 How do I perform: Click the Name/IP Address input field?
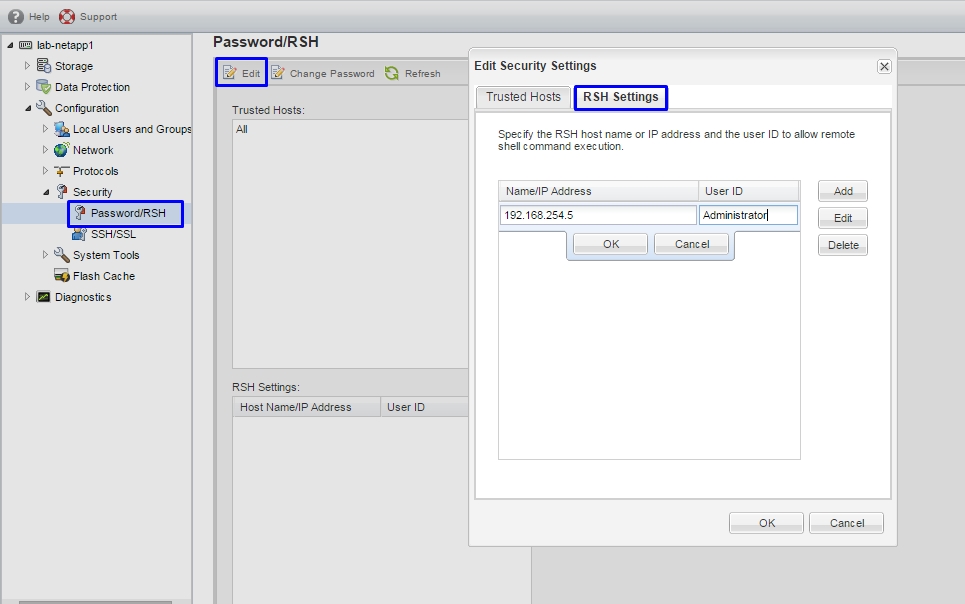(x=597, y=215)
